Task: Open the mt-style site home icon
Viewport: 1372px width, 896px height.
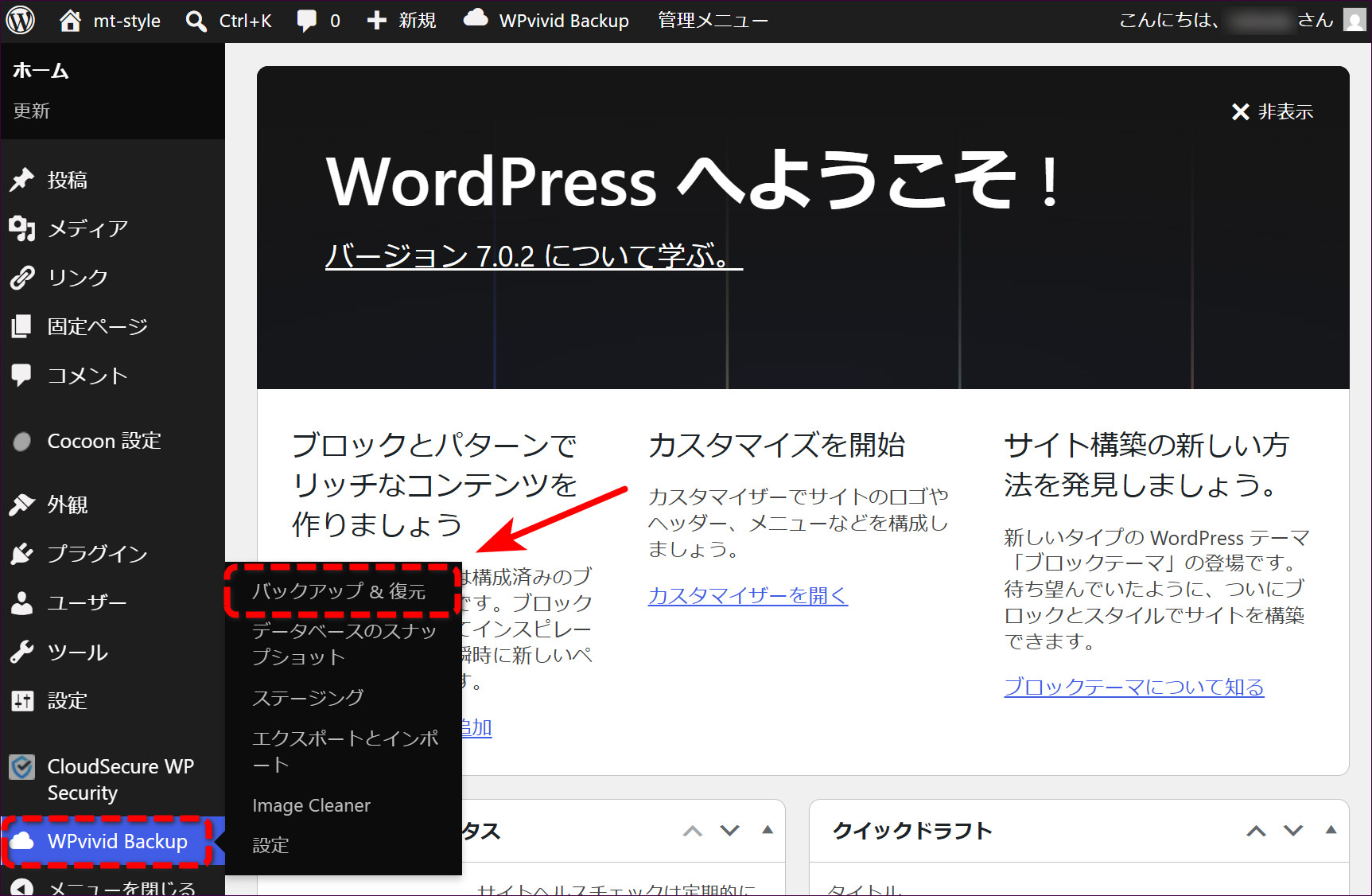Action: pyautogui.click(x=70, y=20)
